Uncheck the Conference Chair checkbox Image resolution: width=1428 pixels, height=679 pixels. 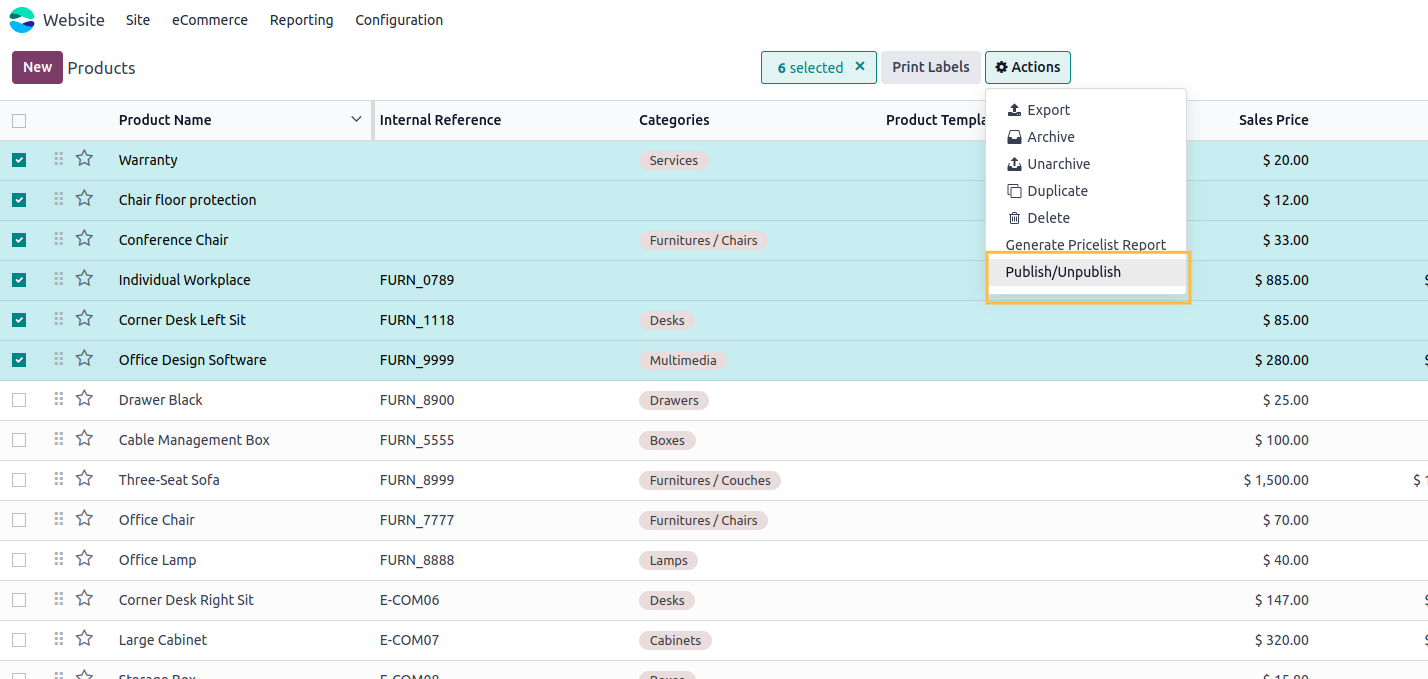(x=19, y=240)
